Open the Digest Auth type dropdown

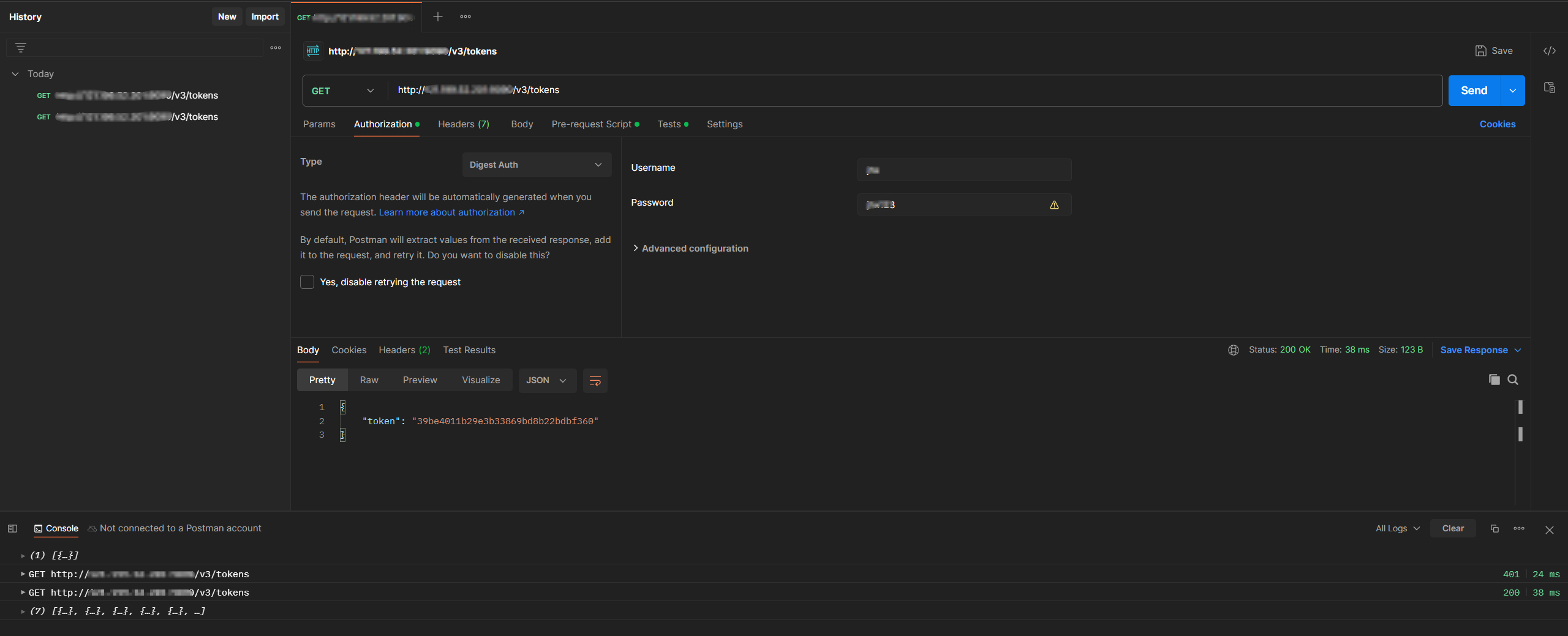click(536, 165)
